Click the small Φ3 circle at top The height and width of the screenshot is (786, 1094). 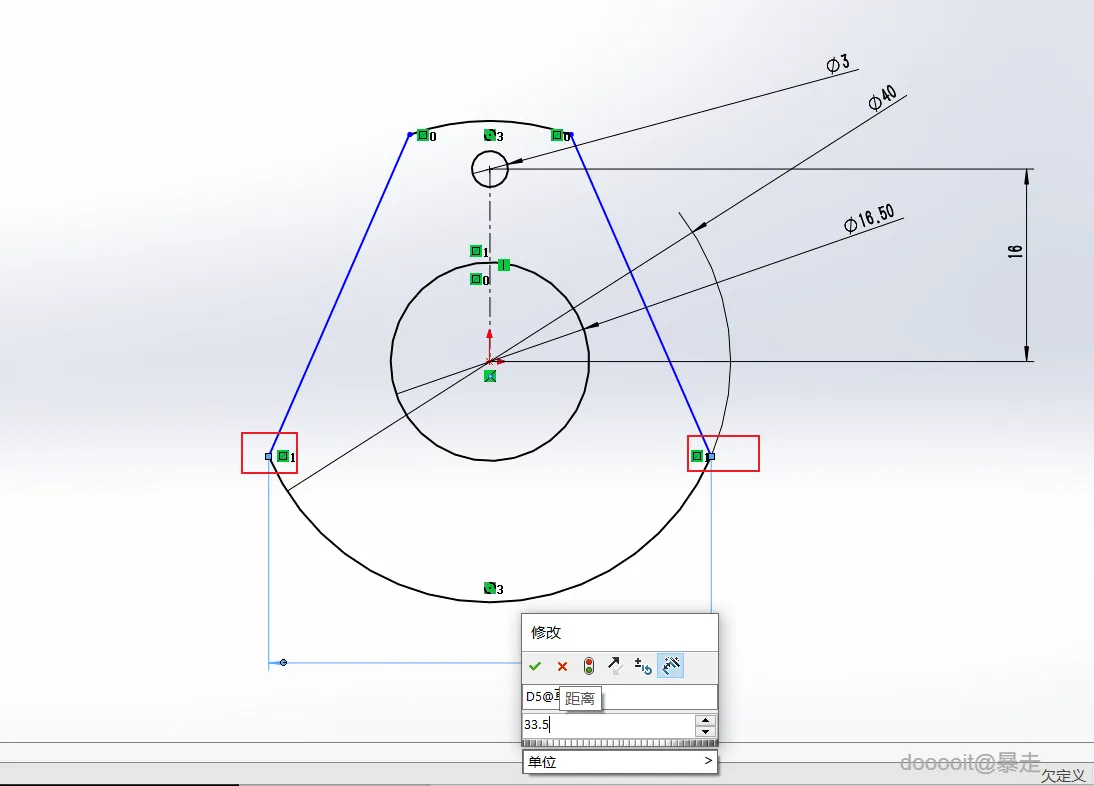click(490, 169)
